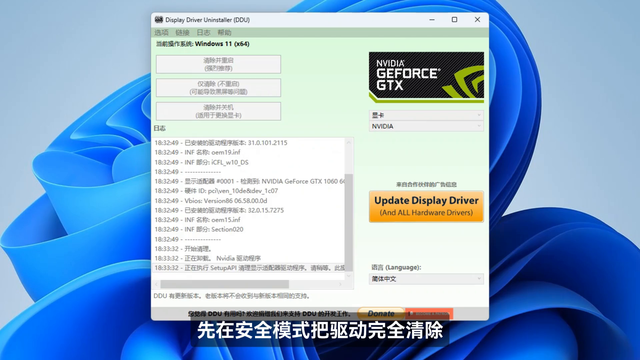The width and height of the screenshot is (640, 360).
Task: Open the 简体中文 language dropdown
Action: (x=426, y=279)
